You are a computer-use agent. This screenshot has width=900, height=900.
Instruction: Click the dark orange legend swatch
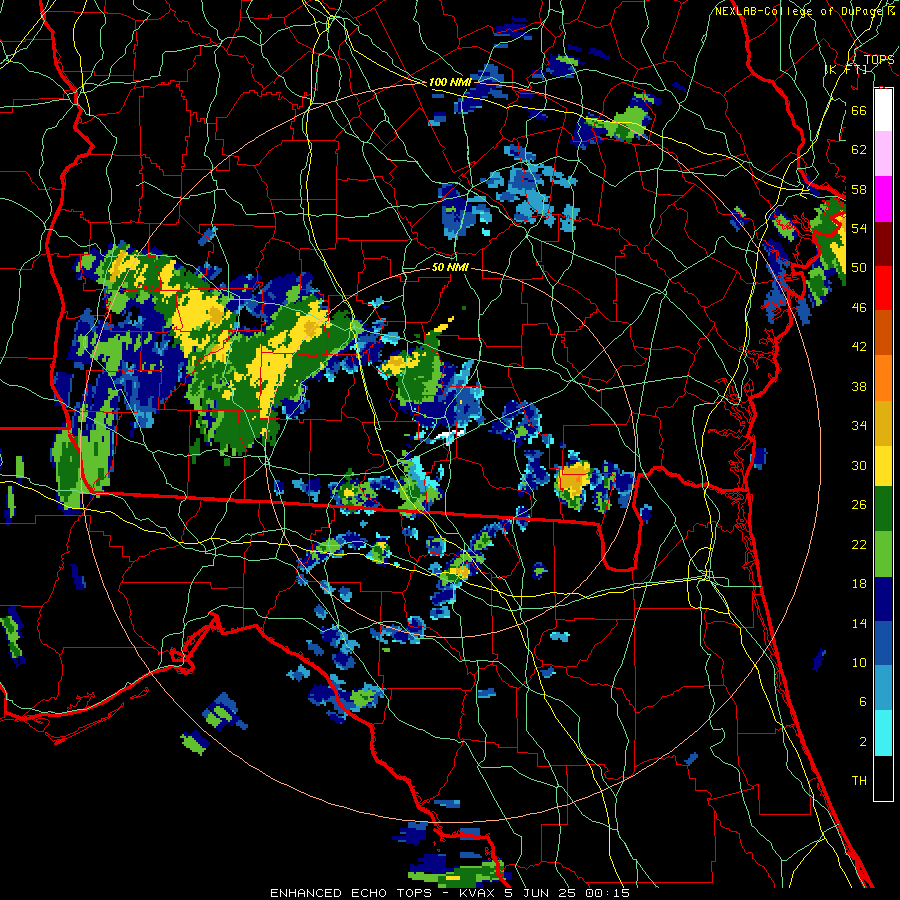click(x=883, y=333)
